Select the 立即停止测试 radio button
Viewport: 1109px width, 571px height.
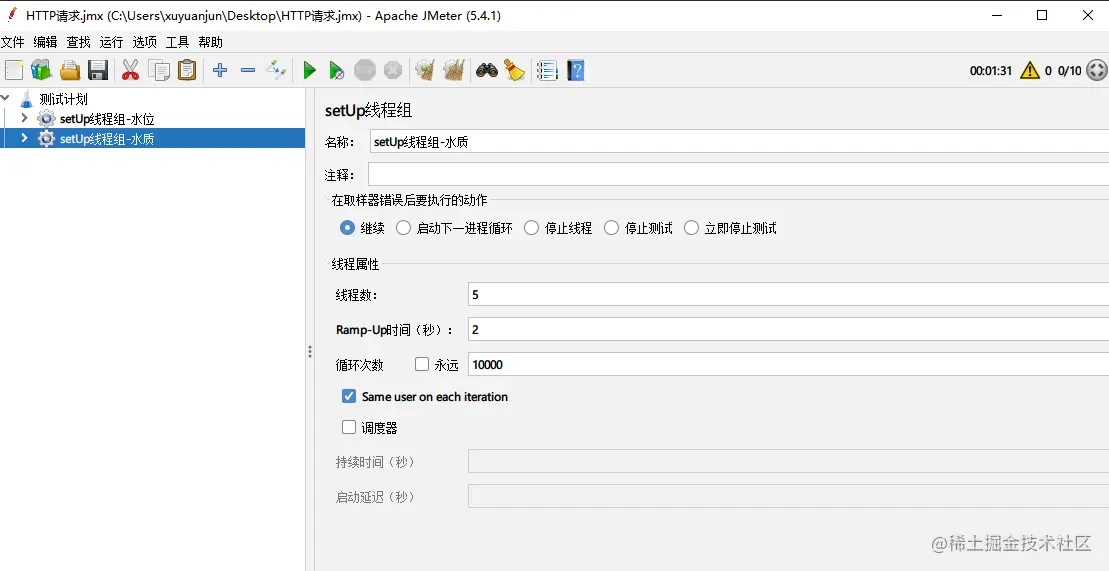pyautogui.click(x=691, y=228)
